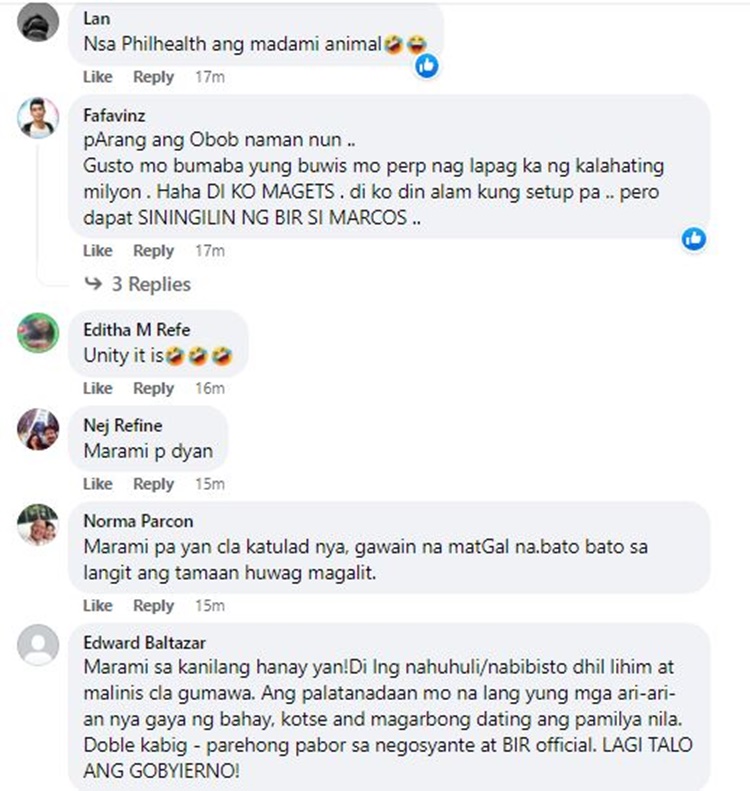Click the reply arrow icon beside 3 Replies

[93, 284]
